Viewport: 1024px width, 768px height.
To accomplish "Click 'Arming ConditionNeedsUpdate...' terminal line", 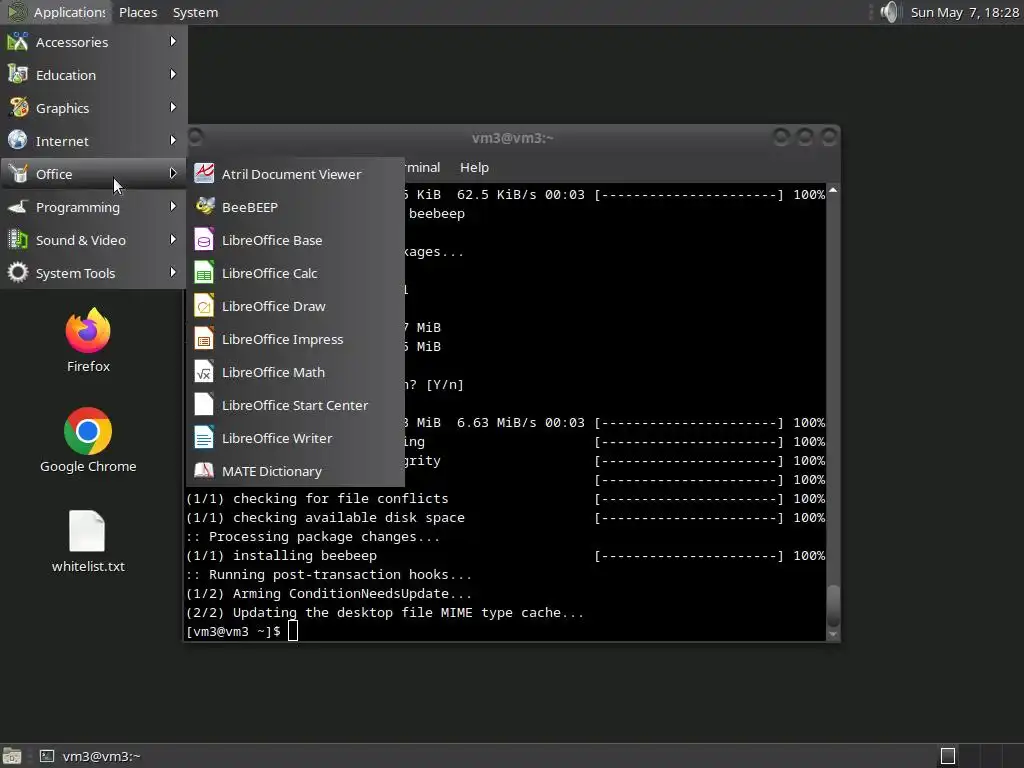I will [x=328, y=594].
